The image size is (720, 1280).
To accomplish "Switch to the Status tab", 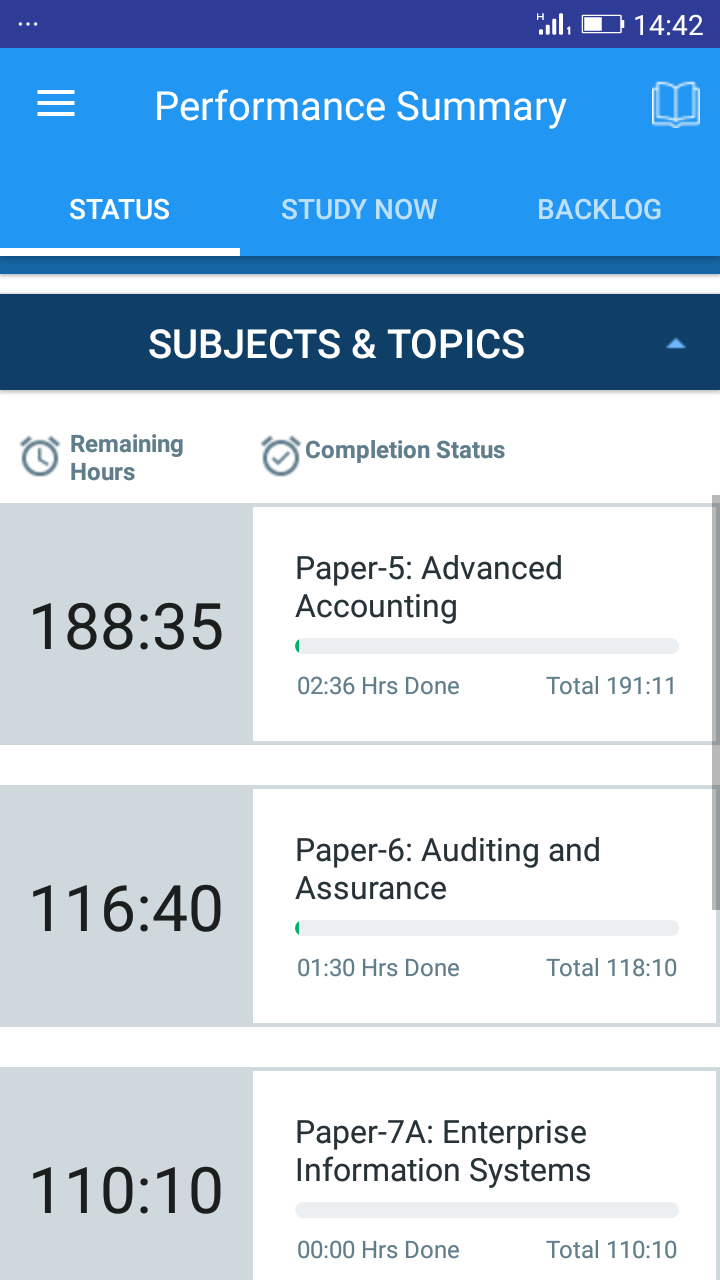I will click(120, 209).
